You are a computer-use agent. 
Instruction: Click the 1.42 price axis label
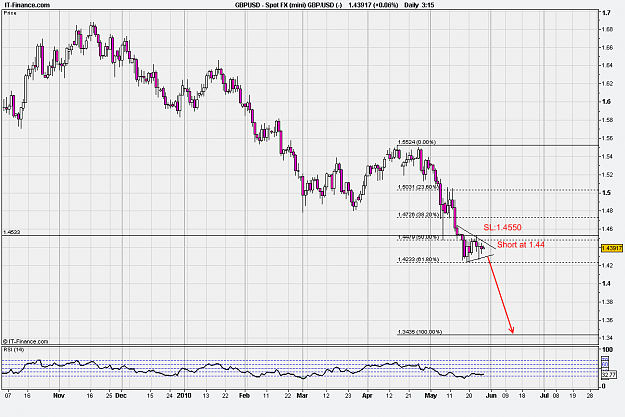click(608, 265)
